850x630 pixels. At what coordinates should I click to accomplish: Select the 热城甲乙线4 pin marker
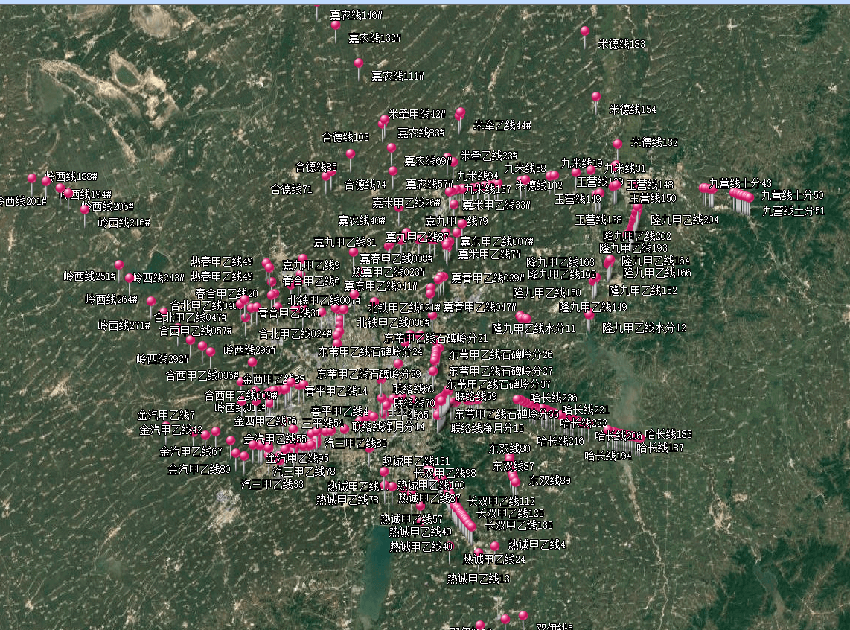coord(494,547)
